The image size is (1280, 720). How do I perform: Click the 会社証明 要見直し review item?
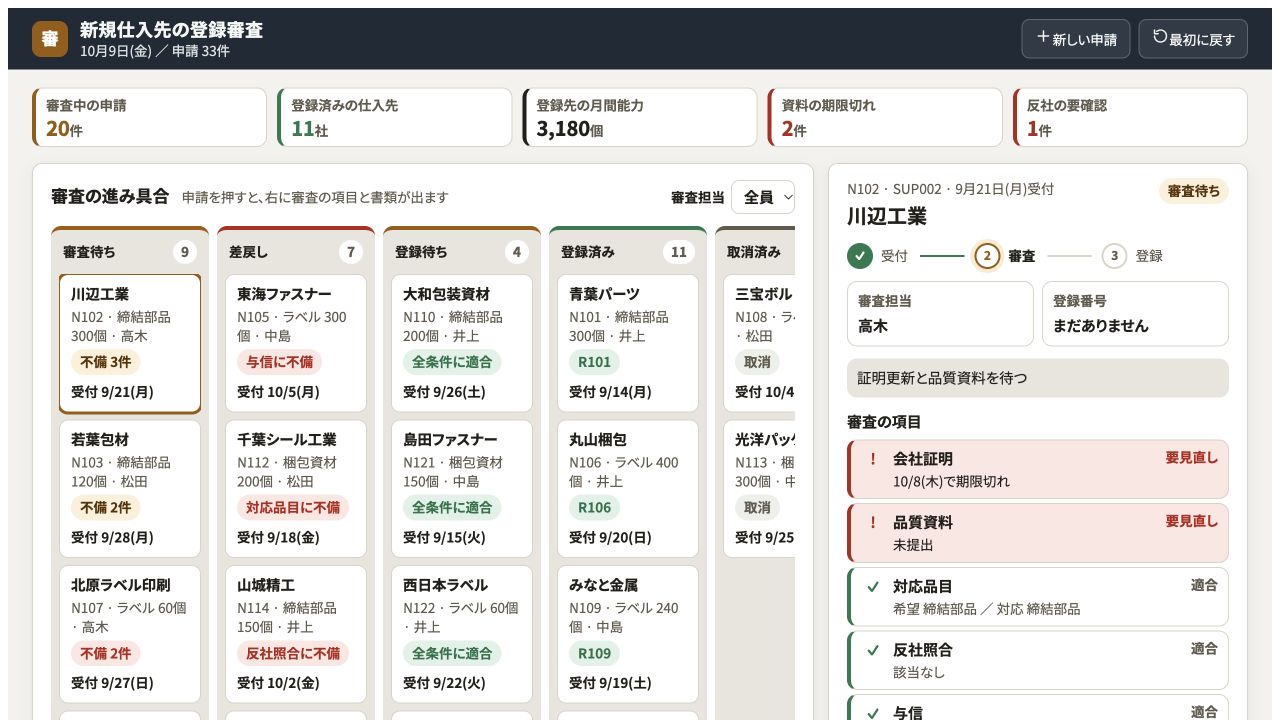tap(1038, 469)
